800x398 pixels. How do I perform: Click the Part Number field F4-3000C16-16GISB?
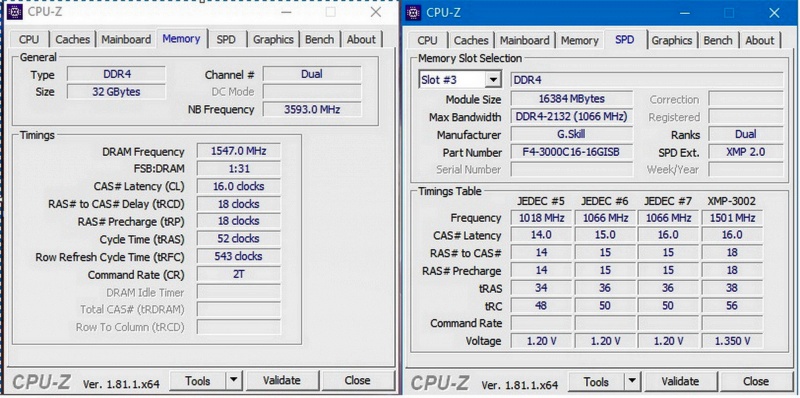571,152
